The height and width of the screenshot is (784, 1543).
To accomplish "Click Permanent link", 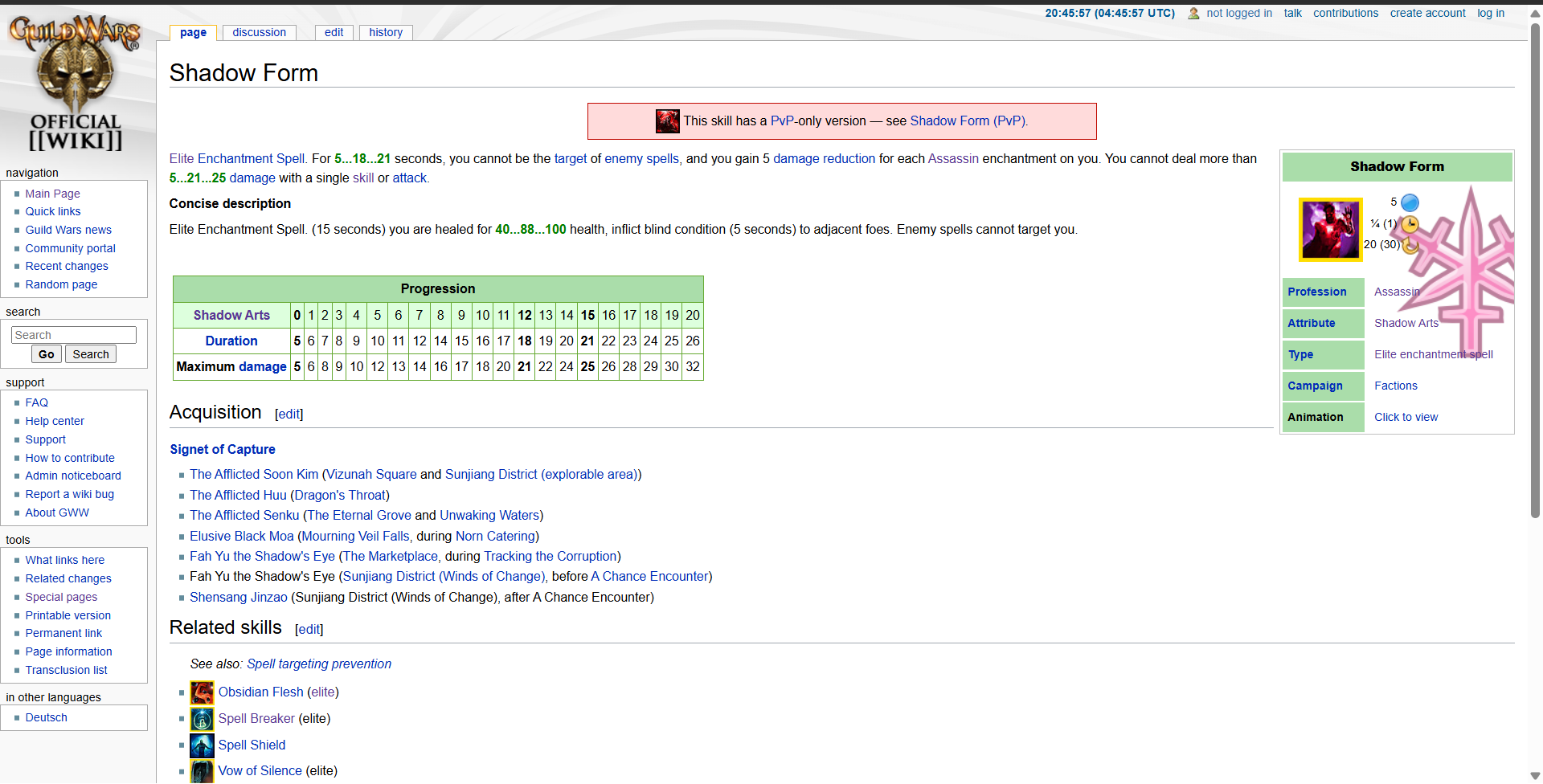I will 63,634.
